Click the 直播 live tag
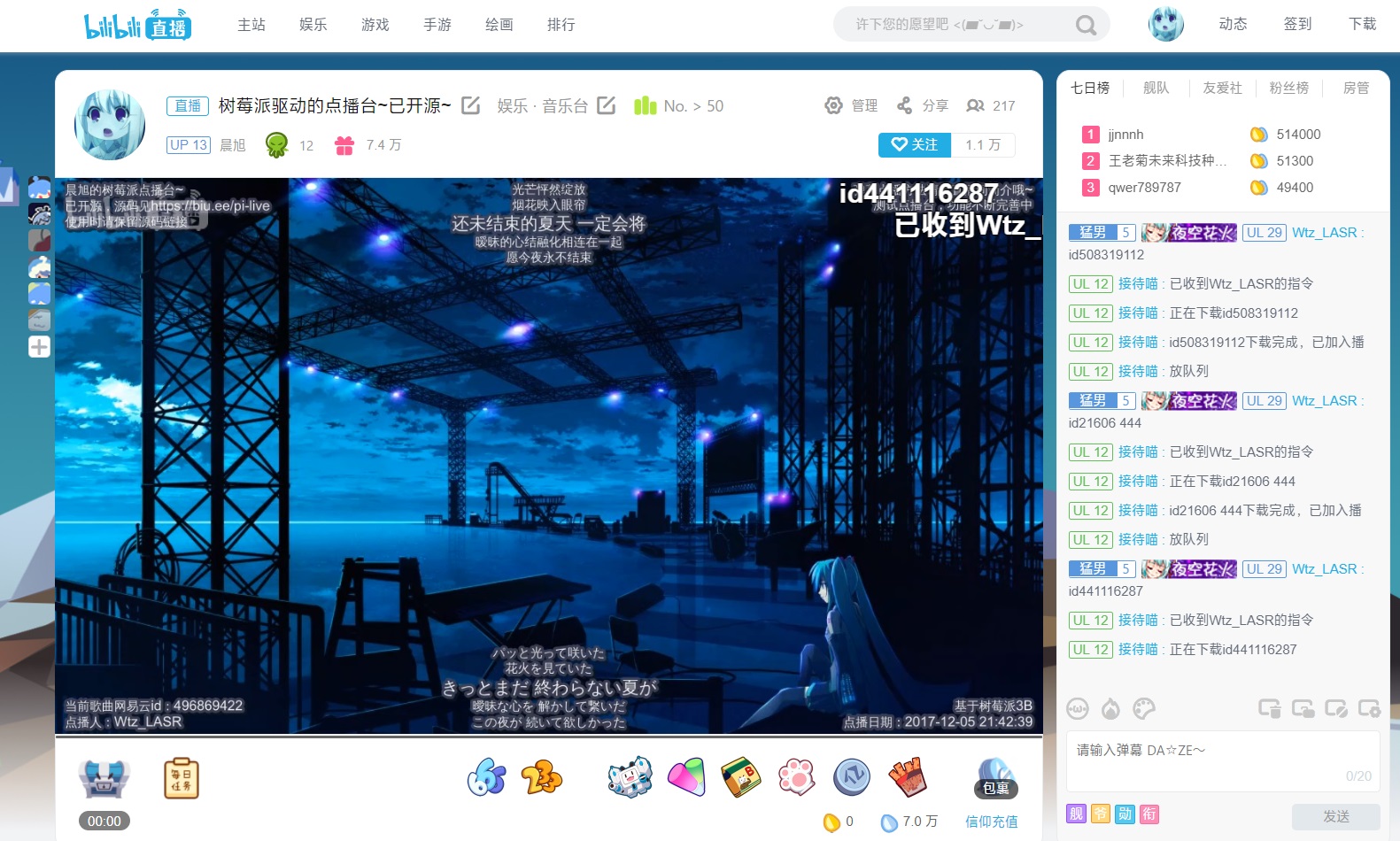1400x841 pixels. tap(188, 106)
